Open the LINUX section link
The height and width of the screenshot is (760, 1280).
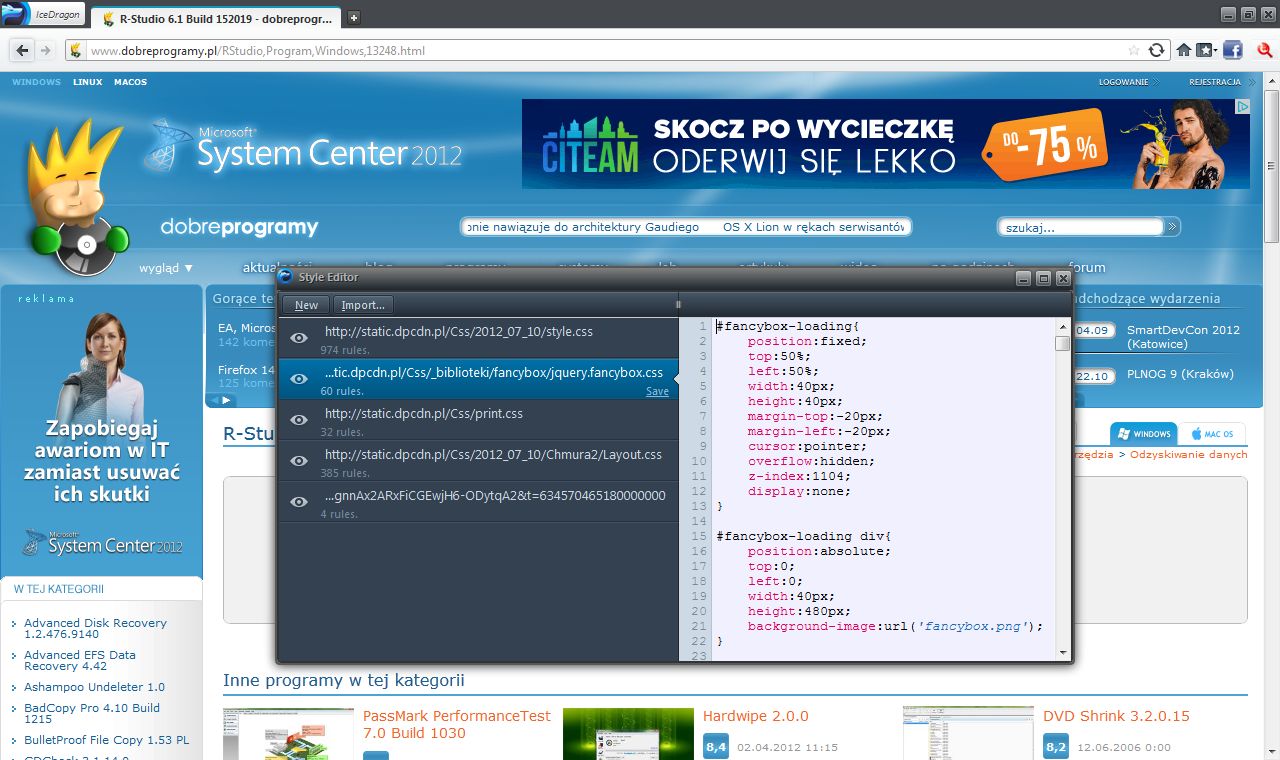tap(87, 82)
